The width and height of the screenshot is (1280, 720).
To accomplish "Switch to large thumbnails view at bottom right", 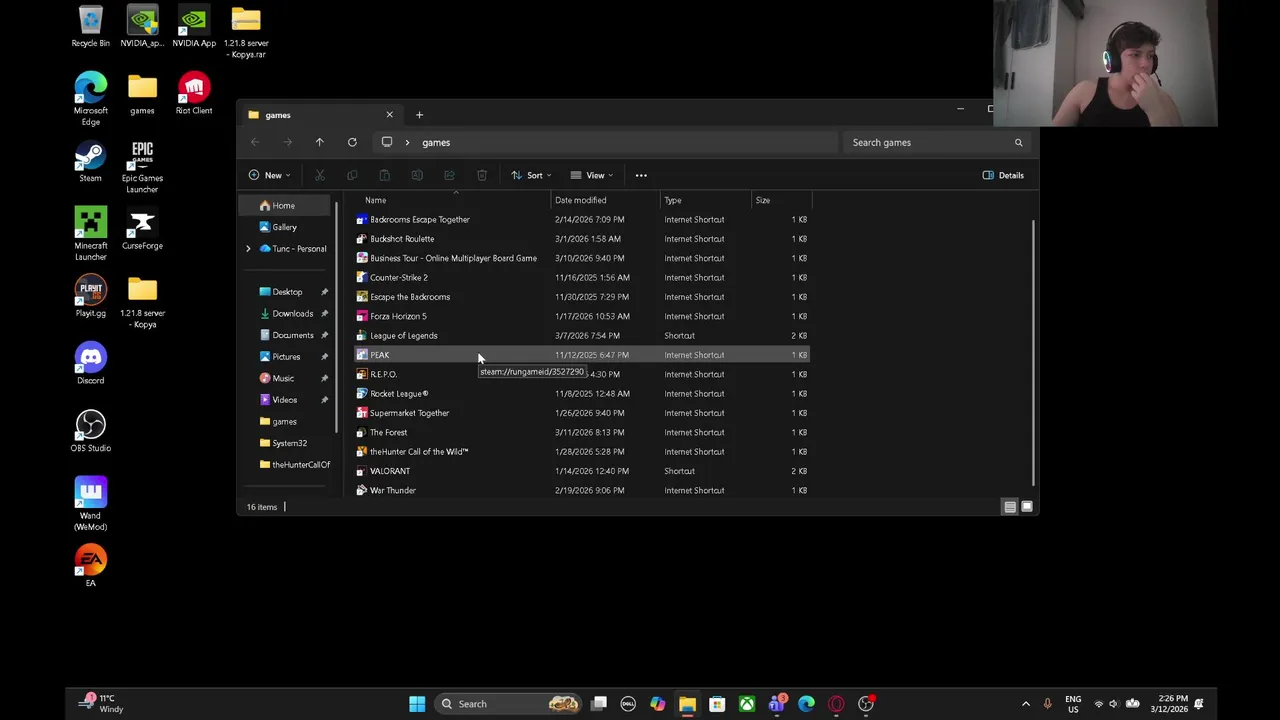I will [1027, 507].
